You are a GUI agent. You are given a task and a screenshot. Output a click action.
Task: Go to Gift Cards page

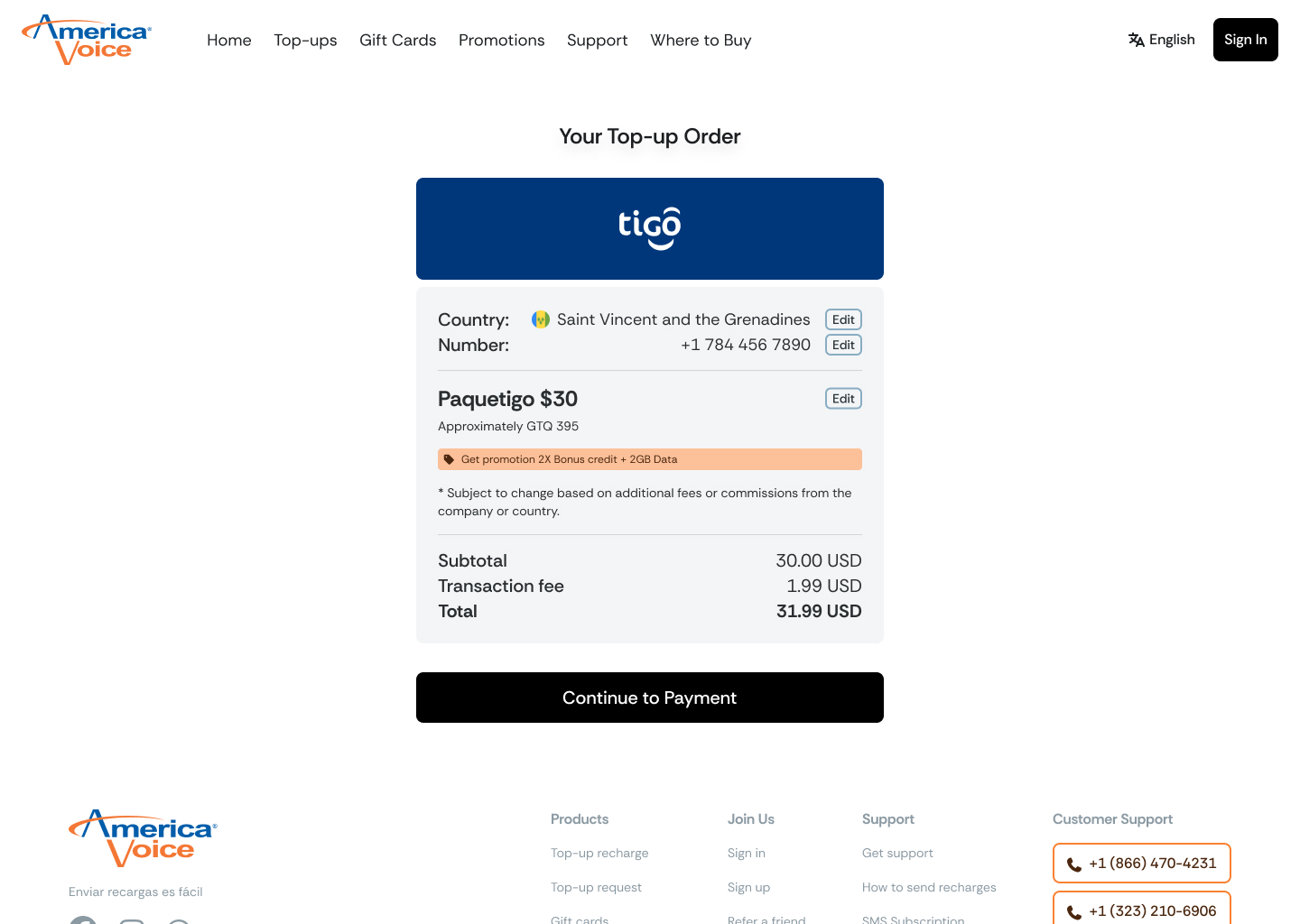point(398,40)
